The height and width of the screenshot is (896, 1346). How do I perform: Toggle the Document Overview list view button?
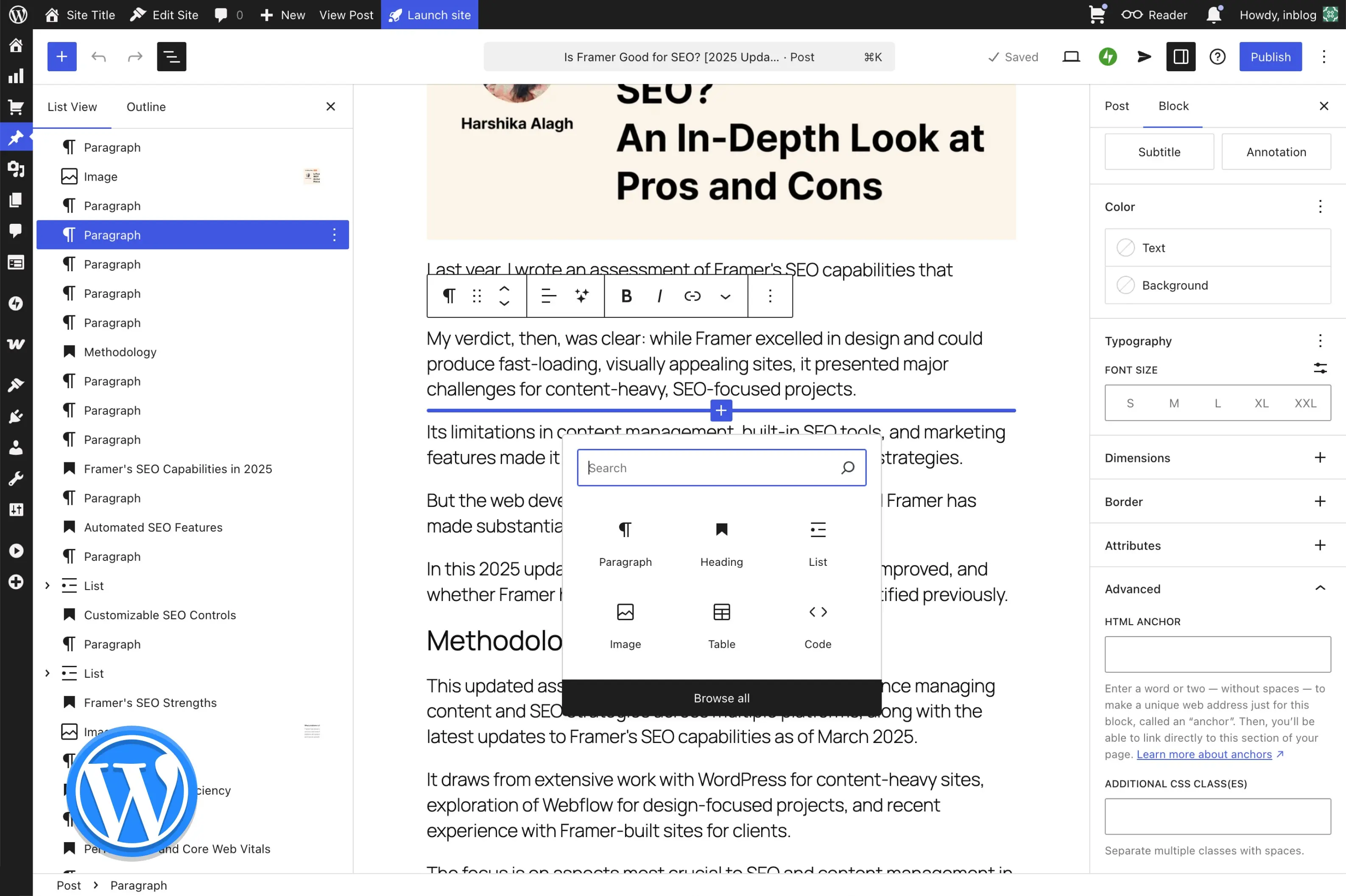coord(172,56)
